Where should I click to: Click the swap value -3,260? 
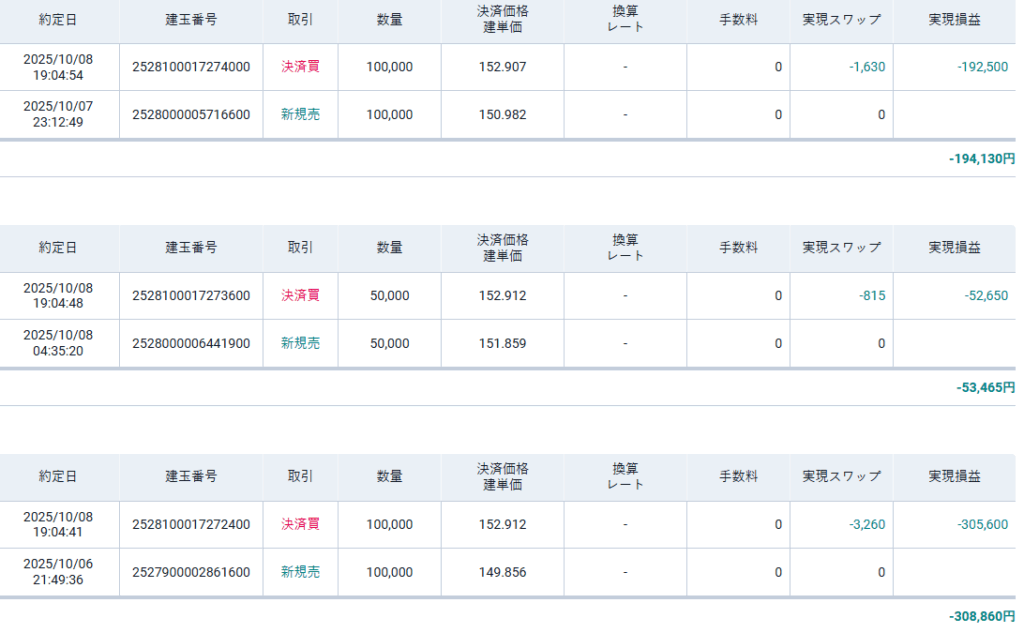[x=866, y=525]
